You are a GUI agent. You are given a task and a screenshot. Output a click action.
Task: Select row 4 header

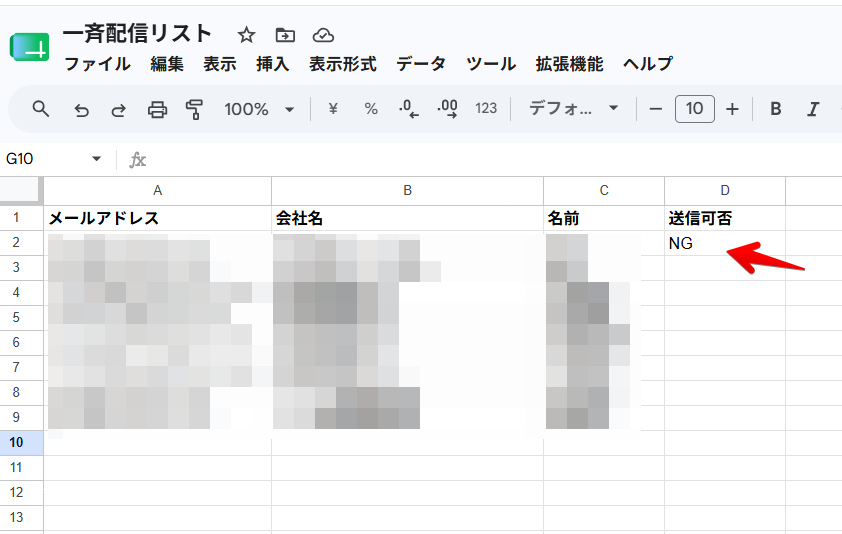pos(21,293)
